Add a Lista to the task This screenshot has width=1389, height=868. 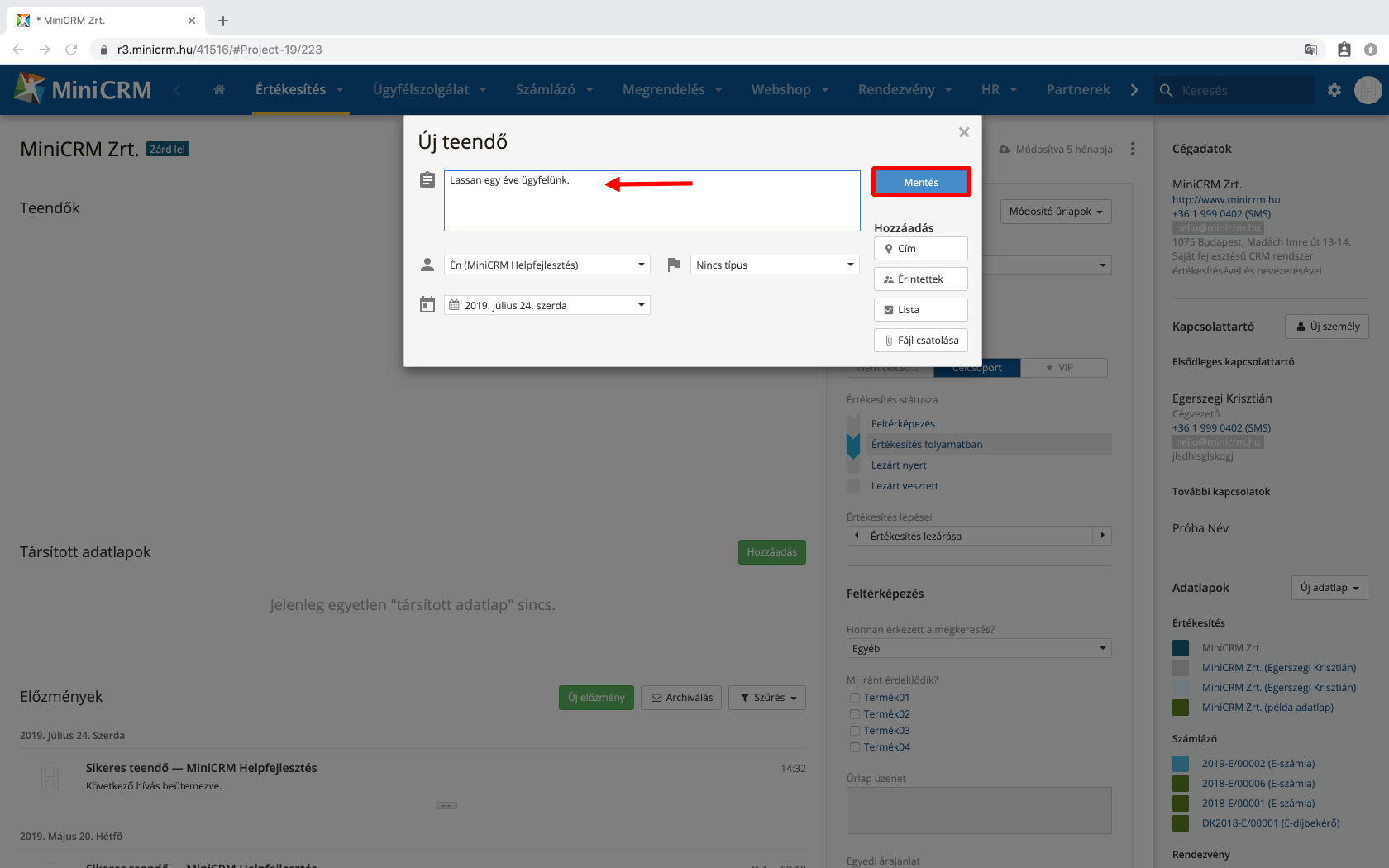pos(921,310)
